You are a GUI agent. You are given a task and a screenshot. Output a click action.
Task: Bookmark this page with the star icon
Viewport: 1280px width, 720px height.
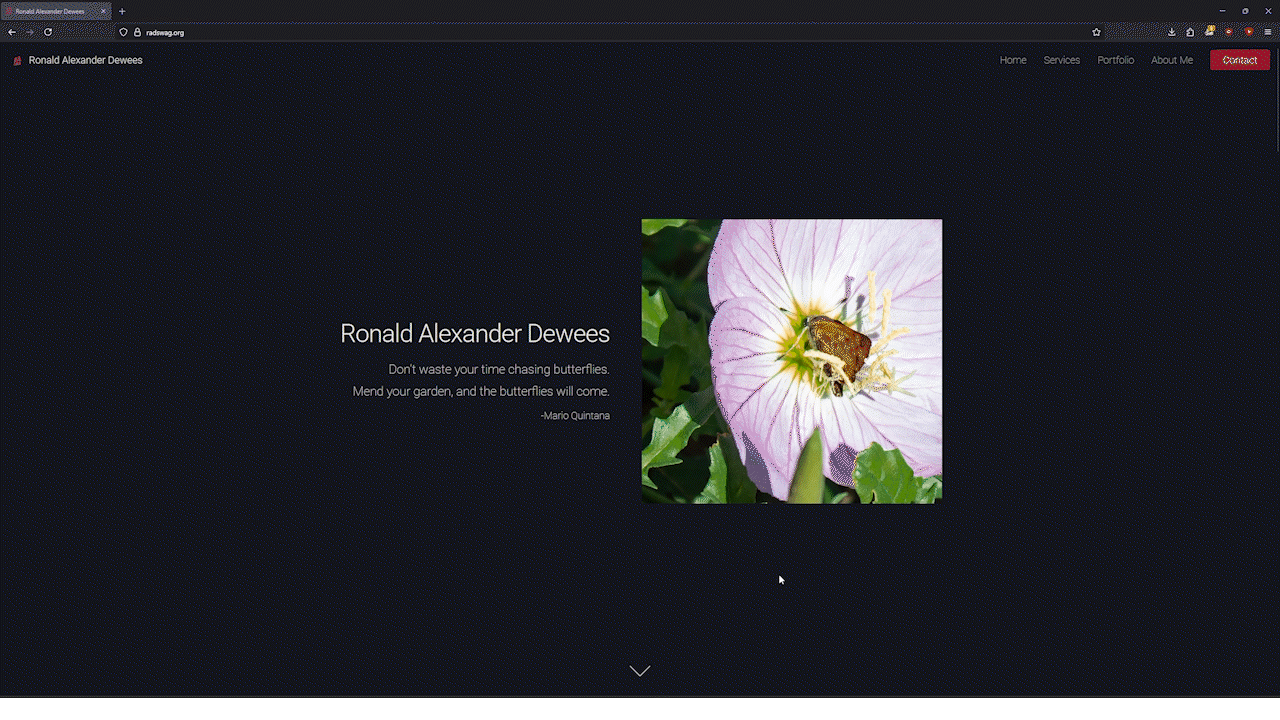click(x=1096, y=32)
